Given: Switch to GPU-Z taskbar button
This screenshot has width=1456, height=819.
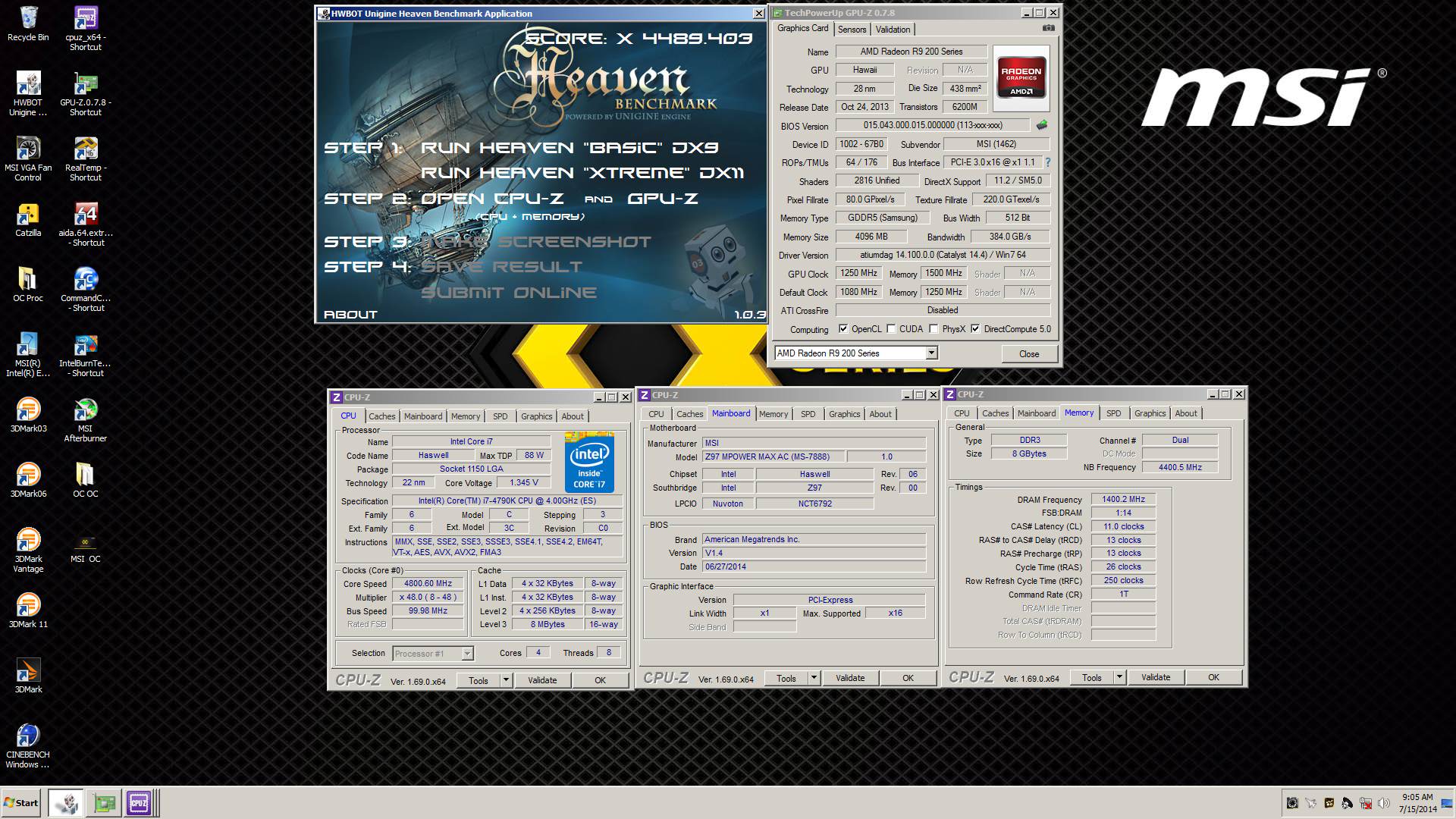Looking at the screenshot, I should pyautogui.click(x=104, y=802).
